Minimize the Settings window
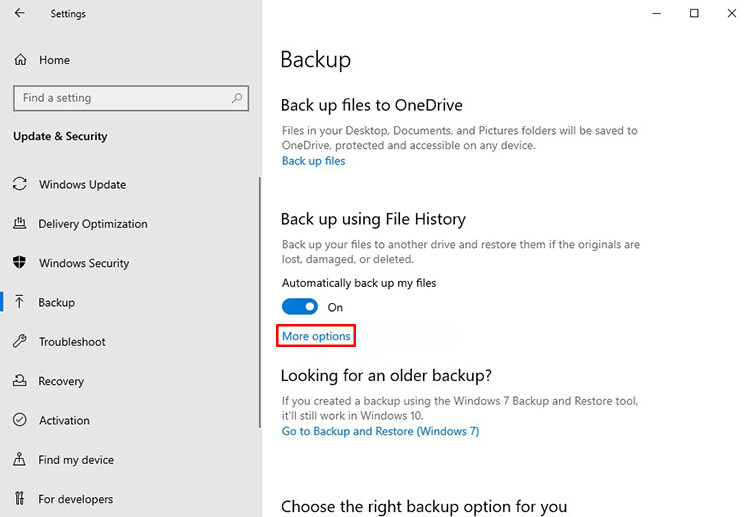 (x=657, y=13)
